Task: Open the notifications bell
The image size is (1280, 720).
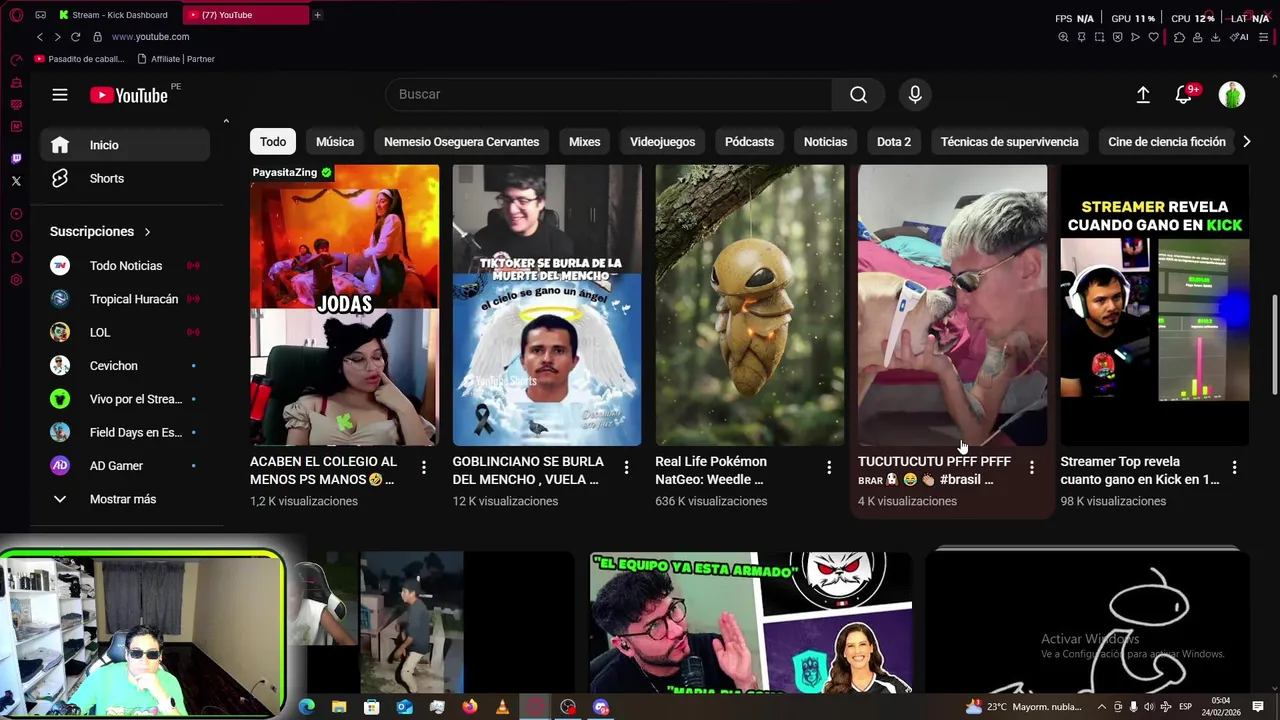Action: [x=1184, y=95]
